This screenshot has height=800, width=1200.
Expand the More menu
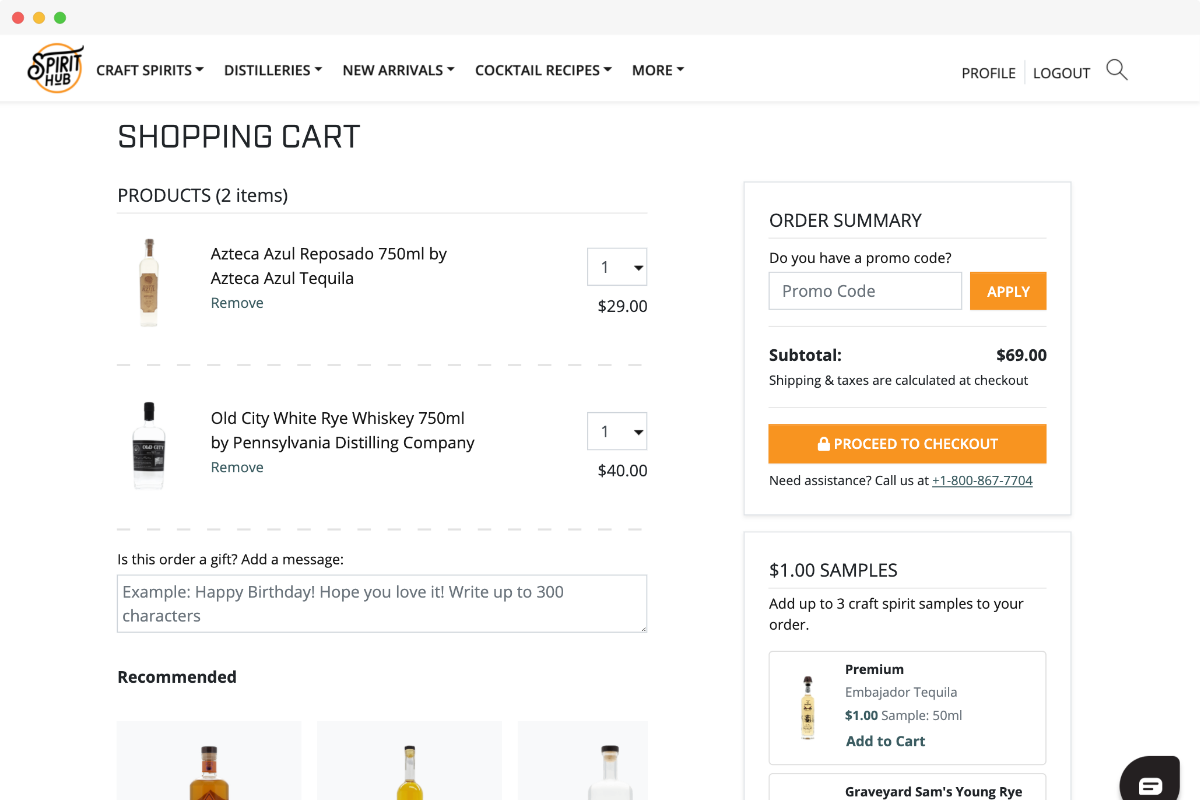[658, 70]
